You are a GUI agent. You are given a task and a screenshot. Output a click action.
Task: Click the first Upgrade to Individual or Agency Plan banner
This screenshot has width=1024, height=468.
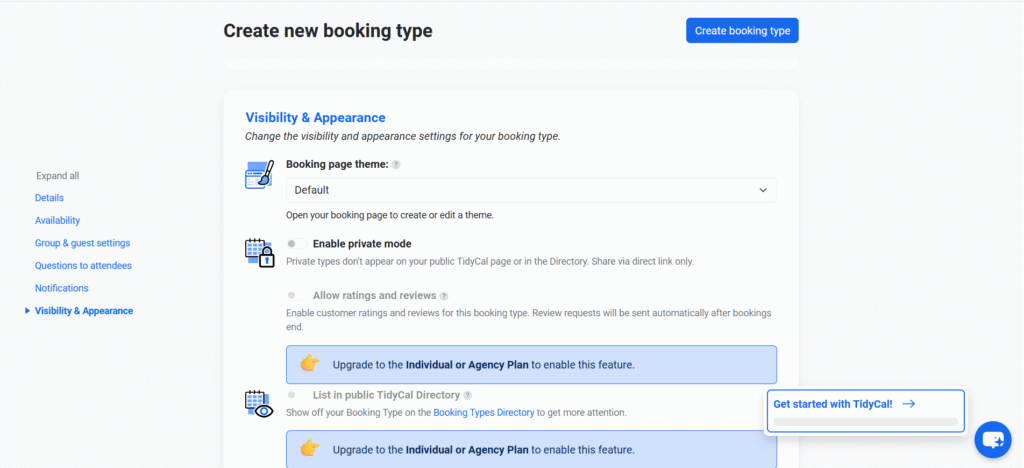tap(531, 364)
